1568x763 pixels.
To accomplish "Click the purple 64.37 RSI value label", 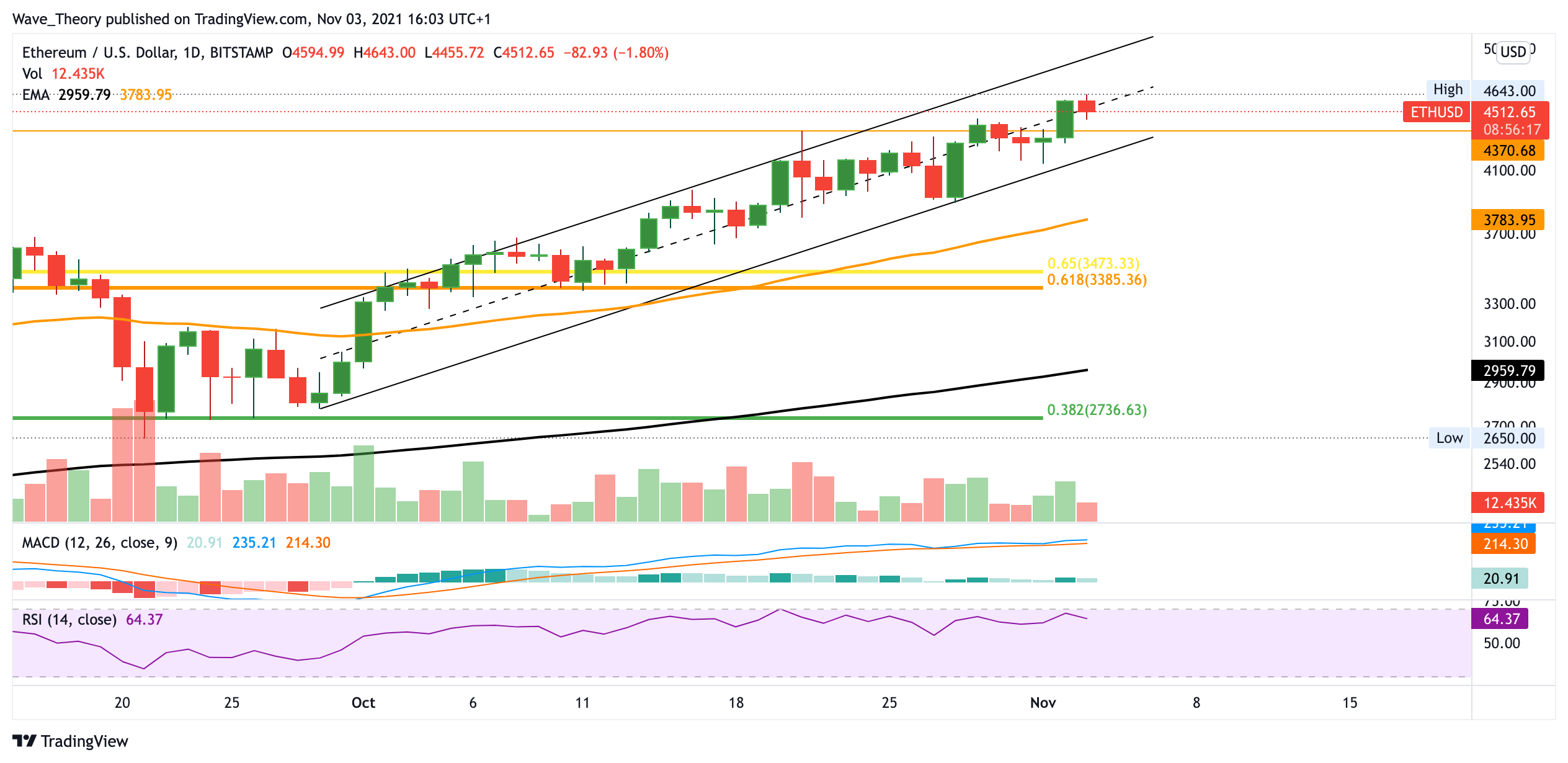I will coord(1500,619).
